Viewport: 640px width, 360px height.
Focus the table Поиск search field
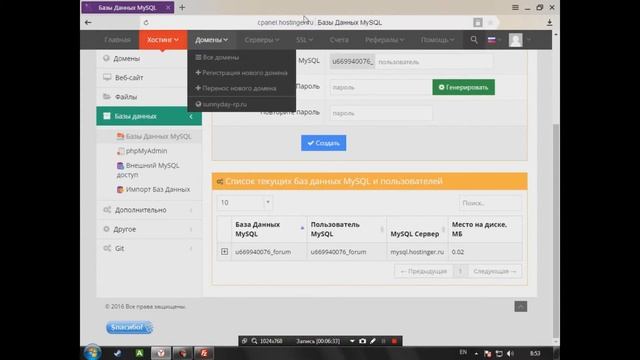pyautogui.click(x=490, y=203)
